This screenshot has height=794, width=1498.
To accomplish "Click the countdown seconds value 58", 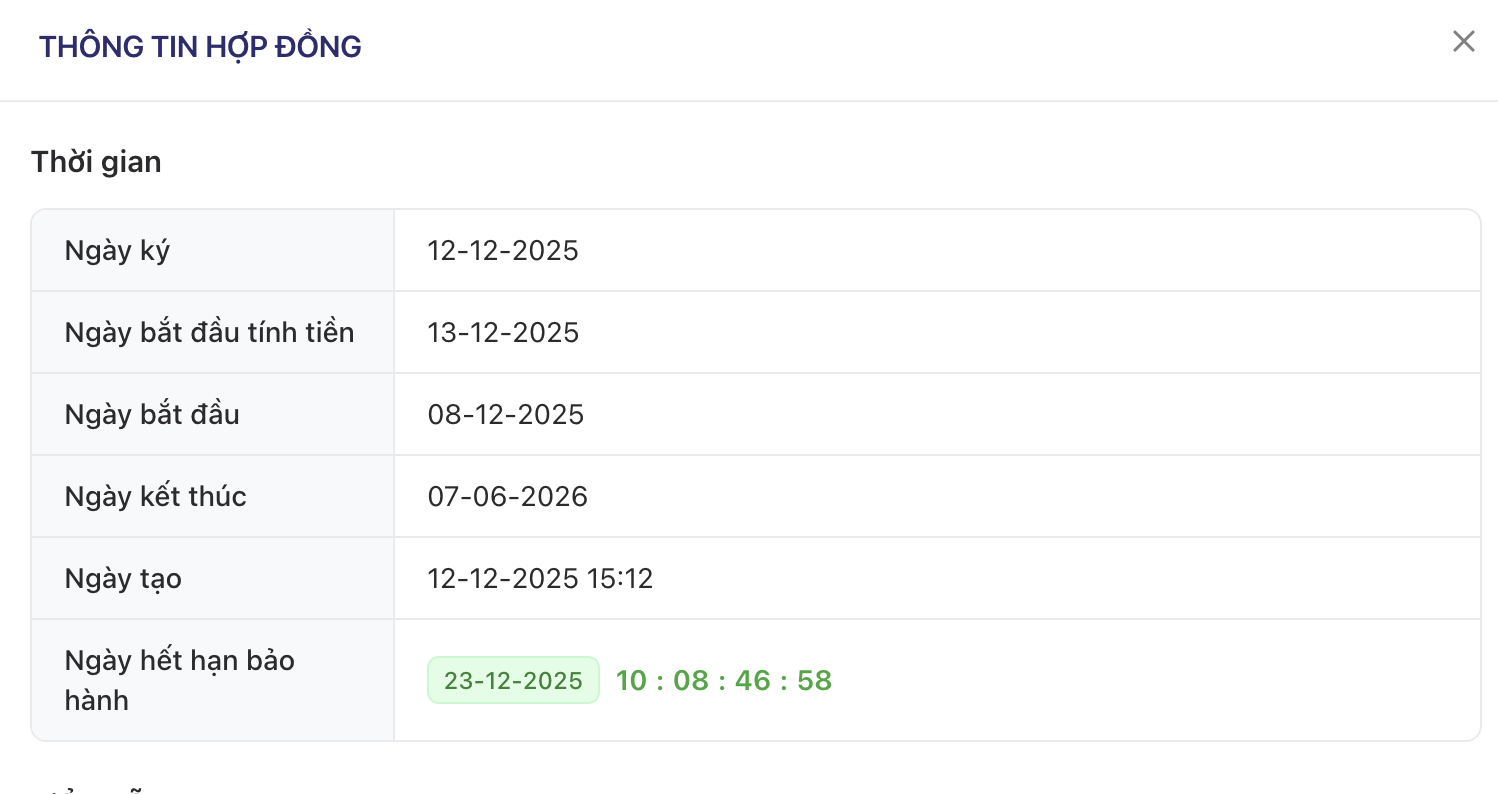I will pyautogui.click(x=814, y=681).
